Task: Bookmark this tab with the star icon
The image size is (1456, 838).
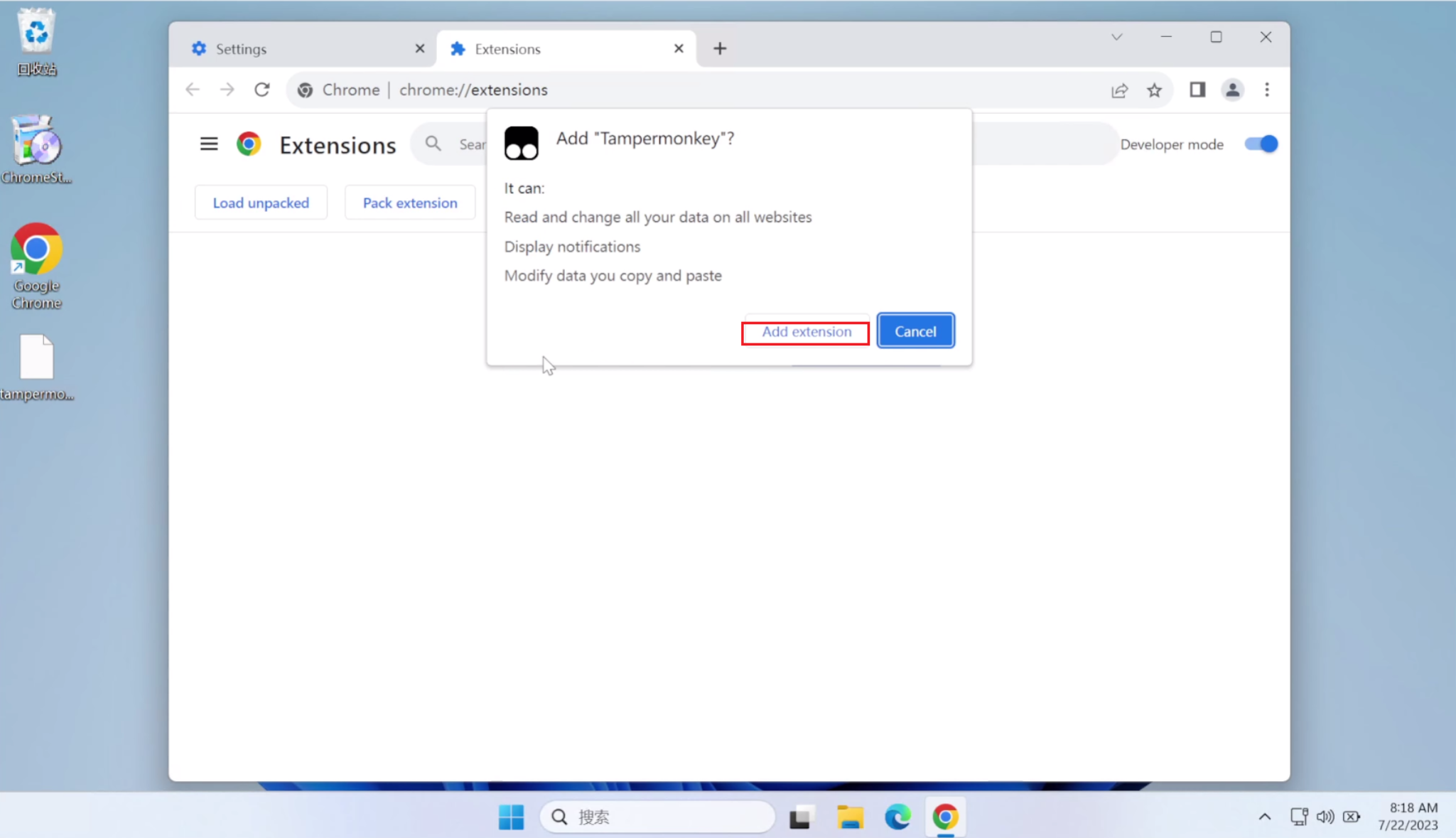Action: [x=1154, y=90]
